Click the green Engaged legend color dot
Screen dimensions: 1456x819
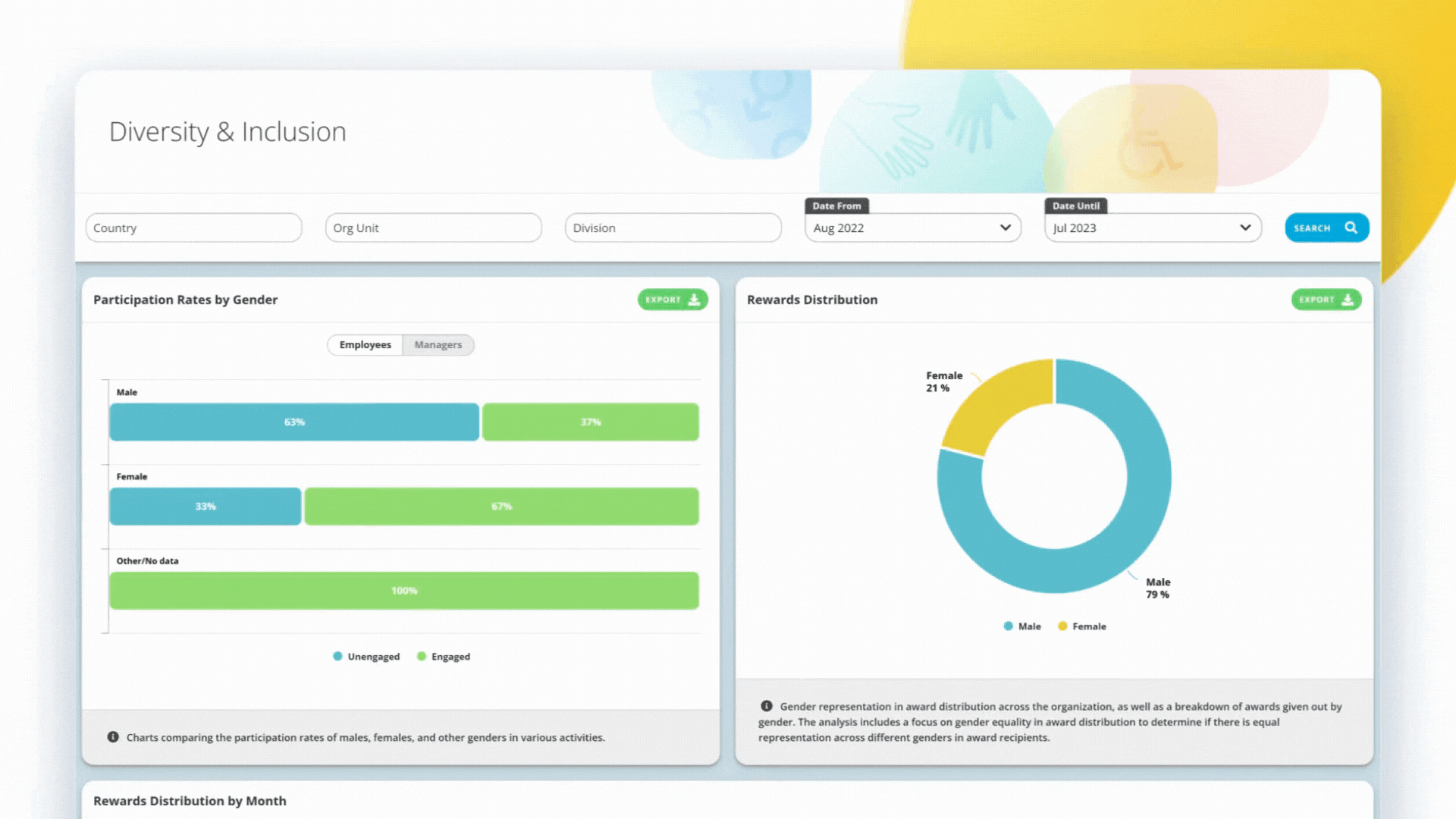[422, 656]
